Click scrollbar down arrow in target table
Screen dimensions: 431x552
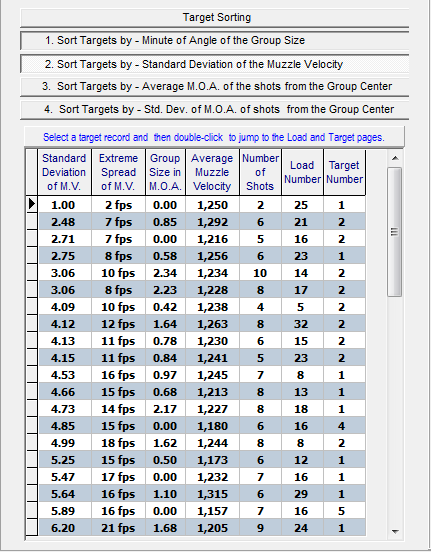pyautogui.click(x=395, y=532)
